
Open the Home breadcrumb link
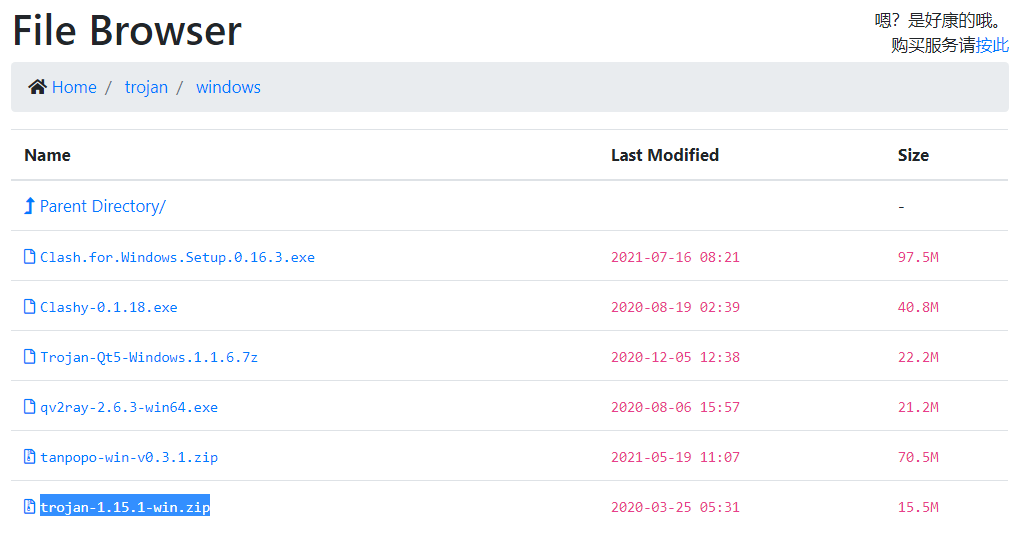74,87
